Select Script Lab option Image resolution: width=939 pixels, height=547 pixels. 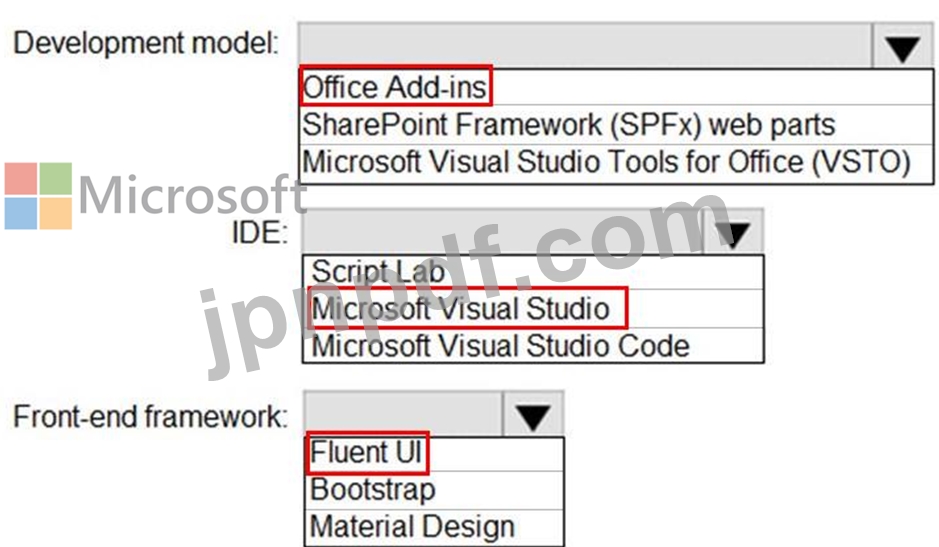click(533, 273)
